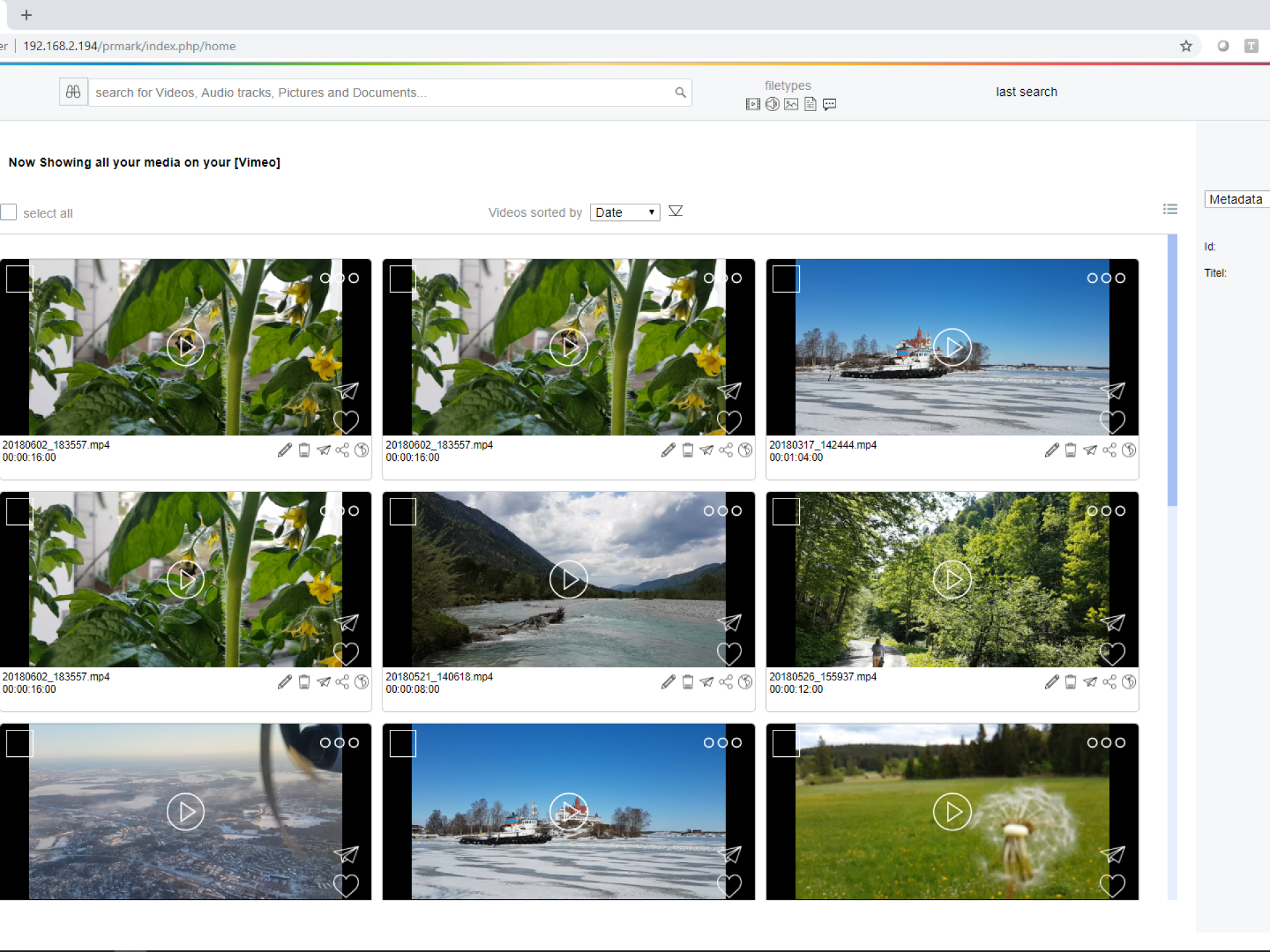Viewport: 1270px width, 952px height.
Task: Open the last search link
Action: coord(1026,92)
